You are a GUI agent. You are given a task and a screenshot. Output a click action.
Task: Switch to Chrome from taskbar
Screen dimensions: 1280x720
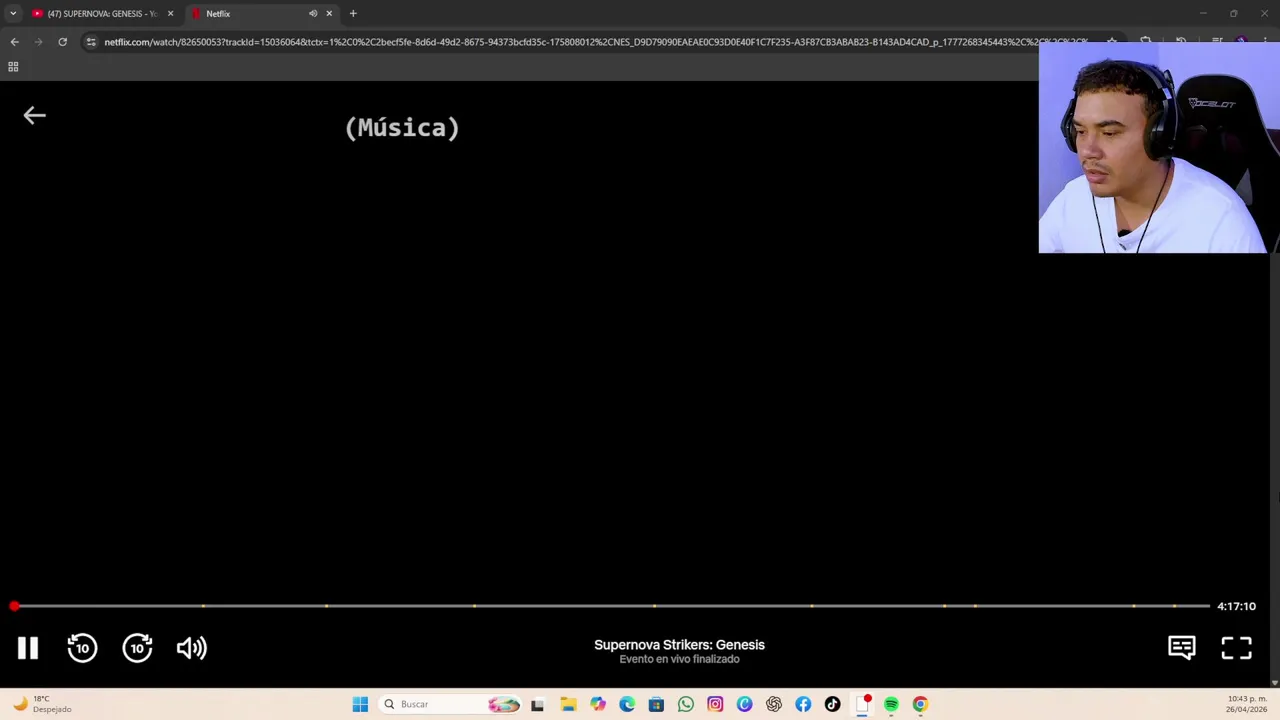[x=920, y=704]
